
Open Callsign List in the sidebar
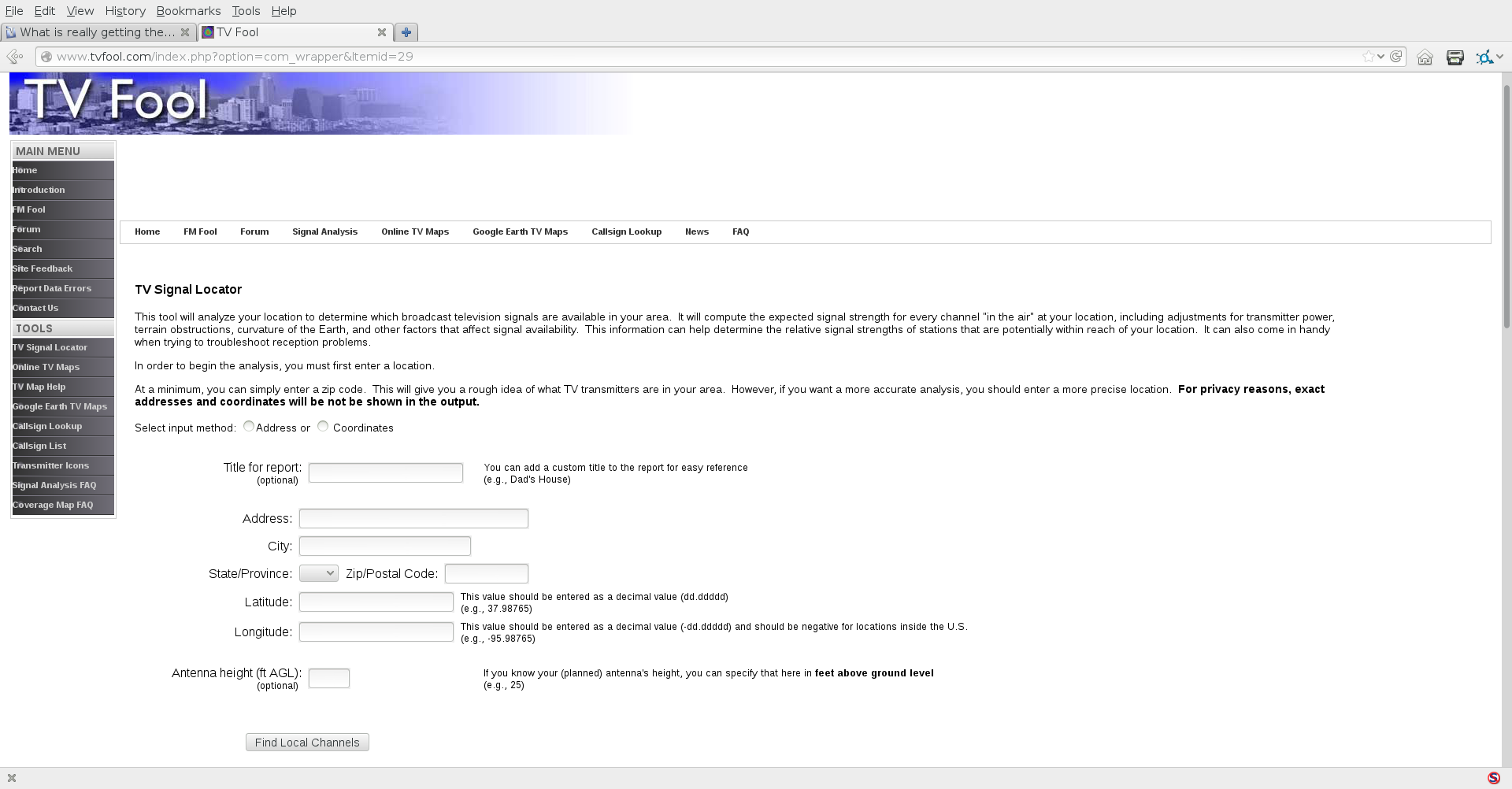point(63,446)
